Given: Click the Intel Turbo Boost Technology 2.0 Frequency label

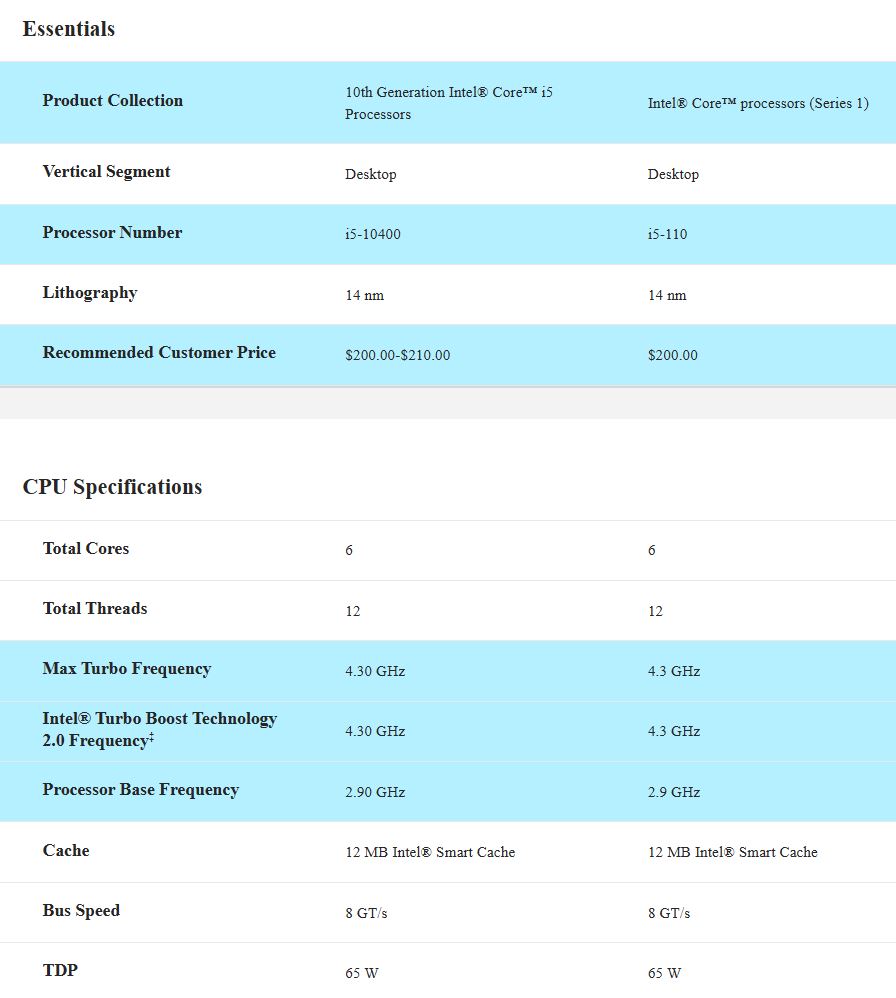Looking at the screenshot, I should pos(160,729).
